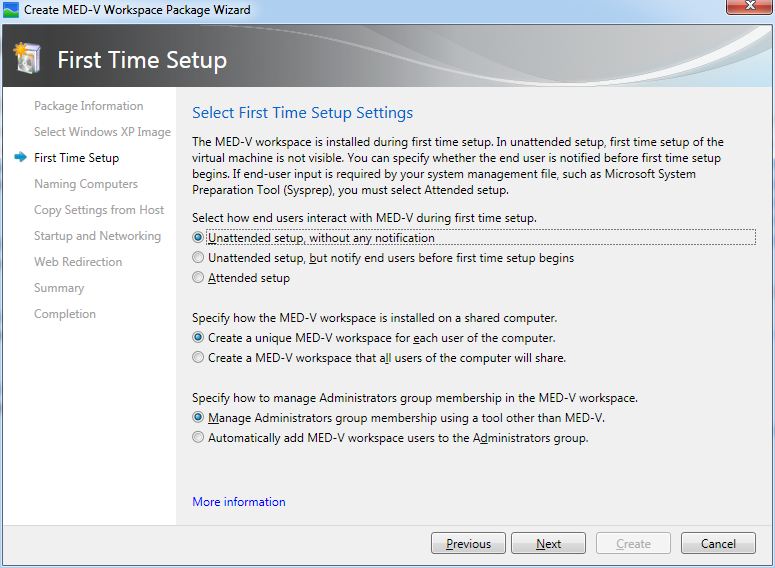Click the wizard header setup box icon
Screen dimensions: 775x568
coord(28,58)
